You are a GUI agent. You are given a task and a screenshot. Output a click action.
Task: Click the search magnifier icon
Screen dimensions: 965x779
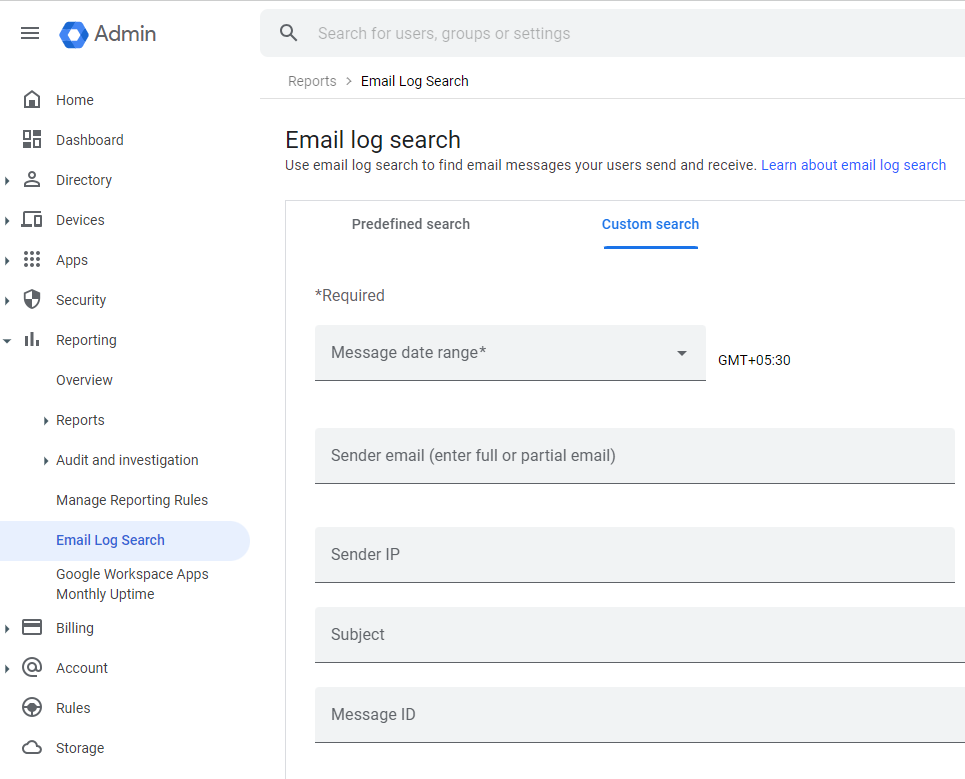(289, 33)
